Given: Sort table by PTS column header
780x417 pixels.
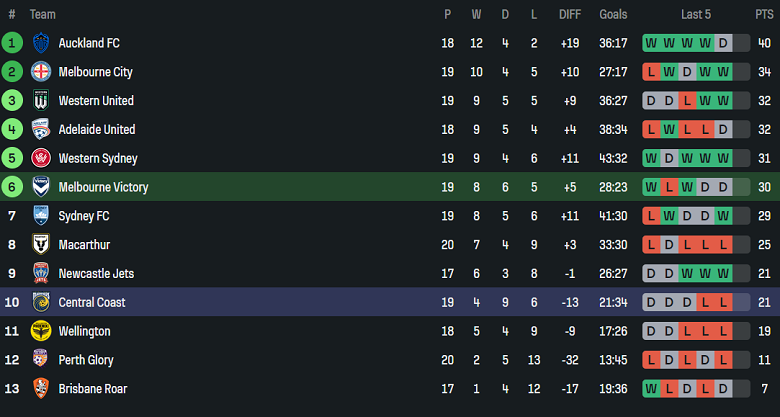Looking at the screenshot, I should (764, 14).
